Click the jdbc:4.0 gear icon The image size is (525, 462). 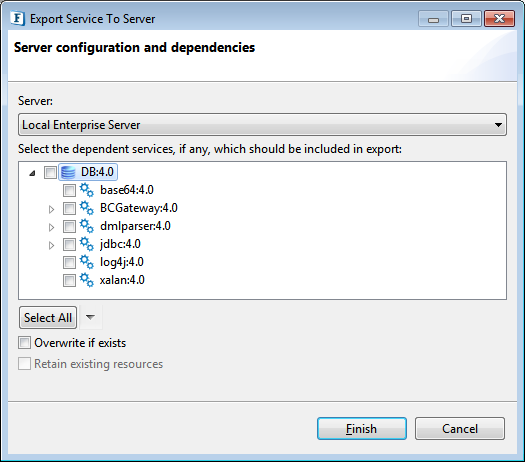point(87,244)
